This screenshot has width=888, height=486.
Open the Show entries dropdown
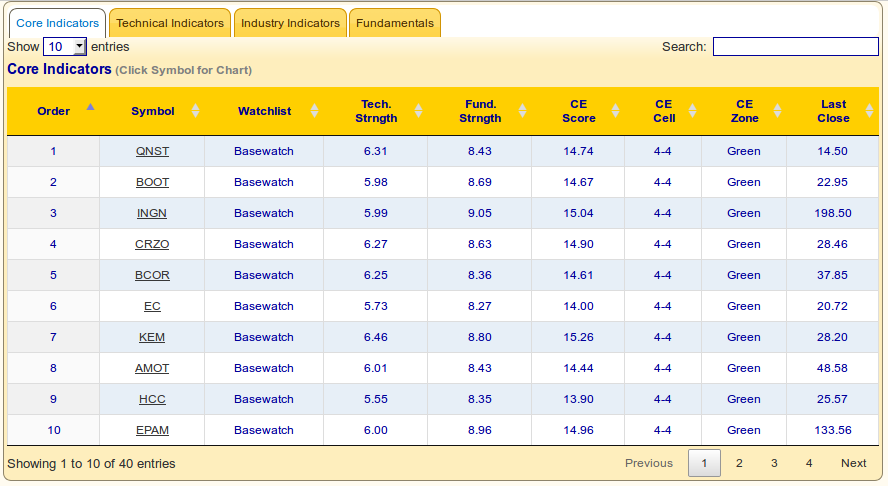point(65,46)
